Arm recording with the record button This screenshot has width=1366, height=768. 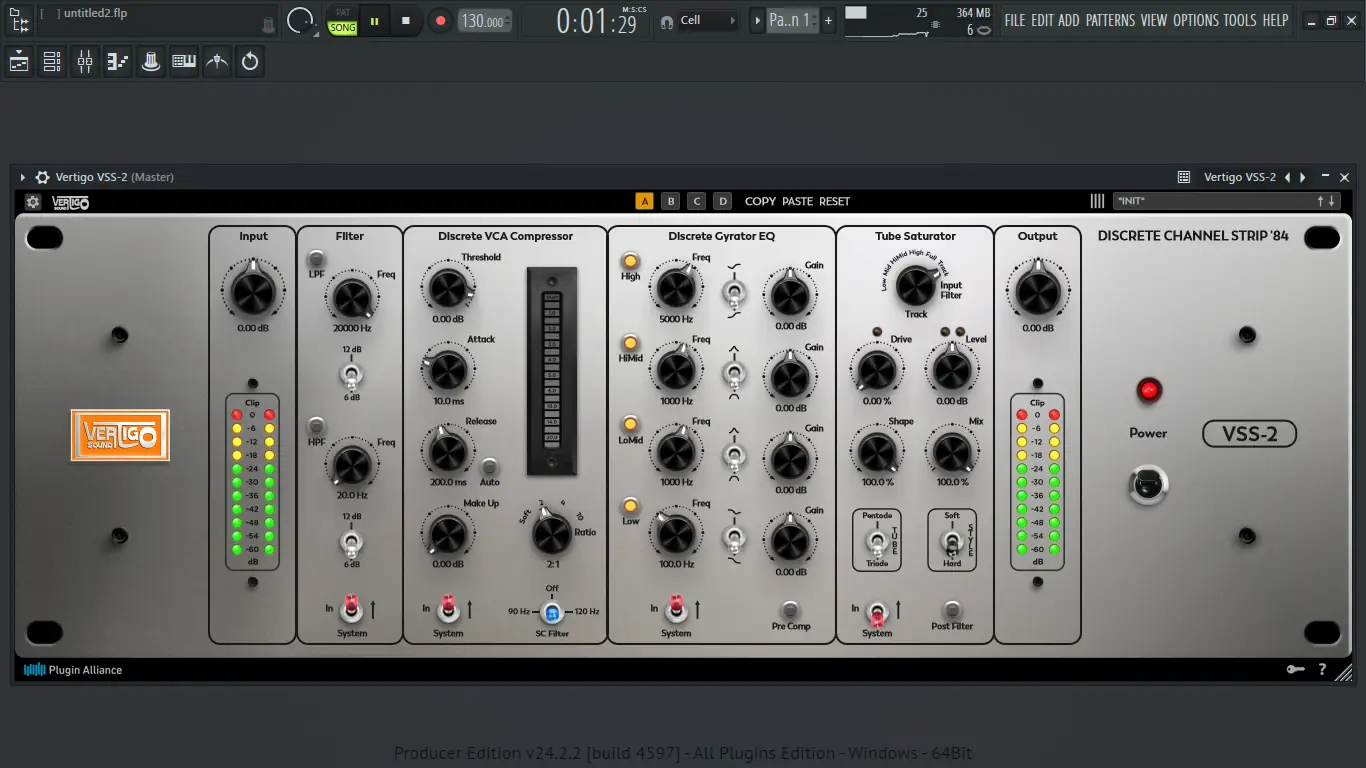coord(440,20)
